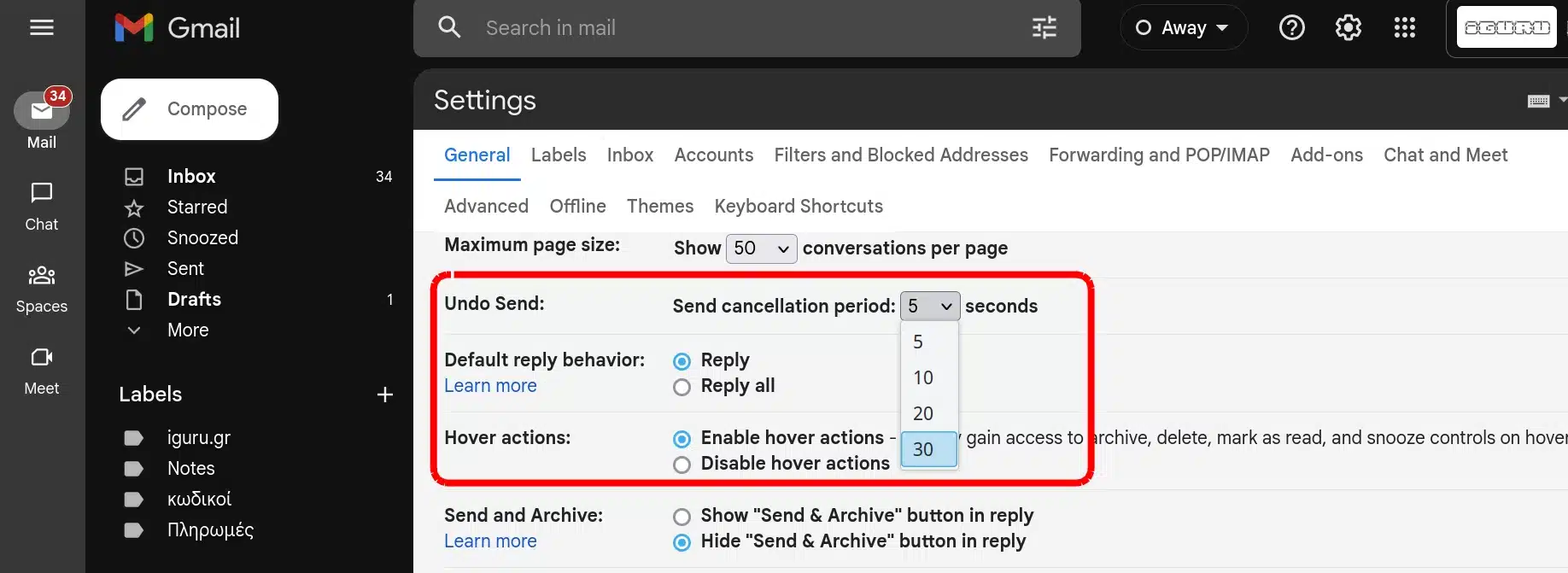
Task: Create new label with plus icon
Action: (384, 395)
